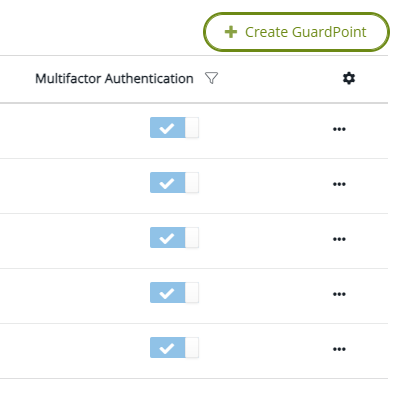Open the fourth row's ellipsis menu
Screen dimensions: 397x399
339,294
